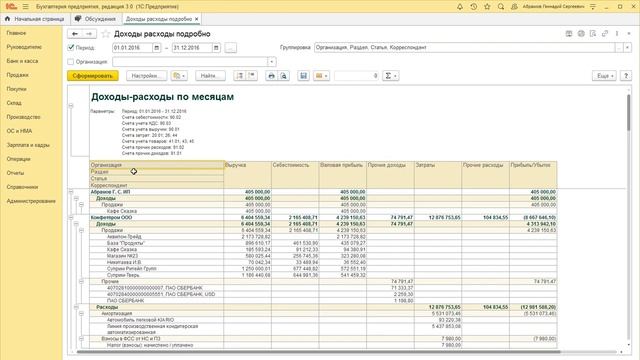Screen dimensions: 640x360
Task: Switch to Обсуждения tab
Action: (96, 19)
